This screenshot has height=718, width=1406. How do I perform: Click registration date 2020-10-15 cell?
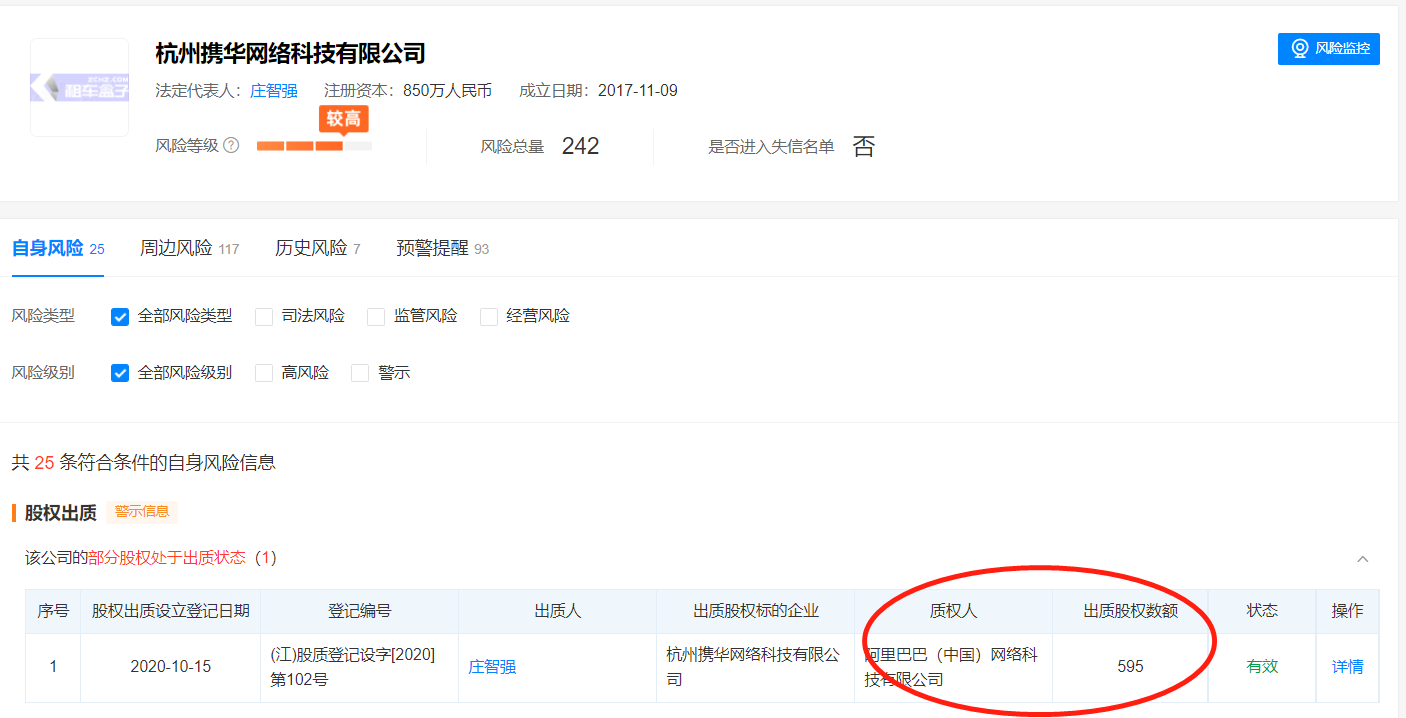[170, 667]
